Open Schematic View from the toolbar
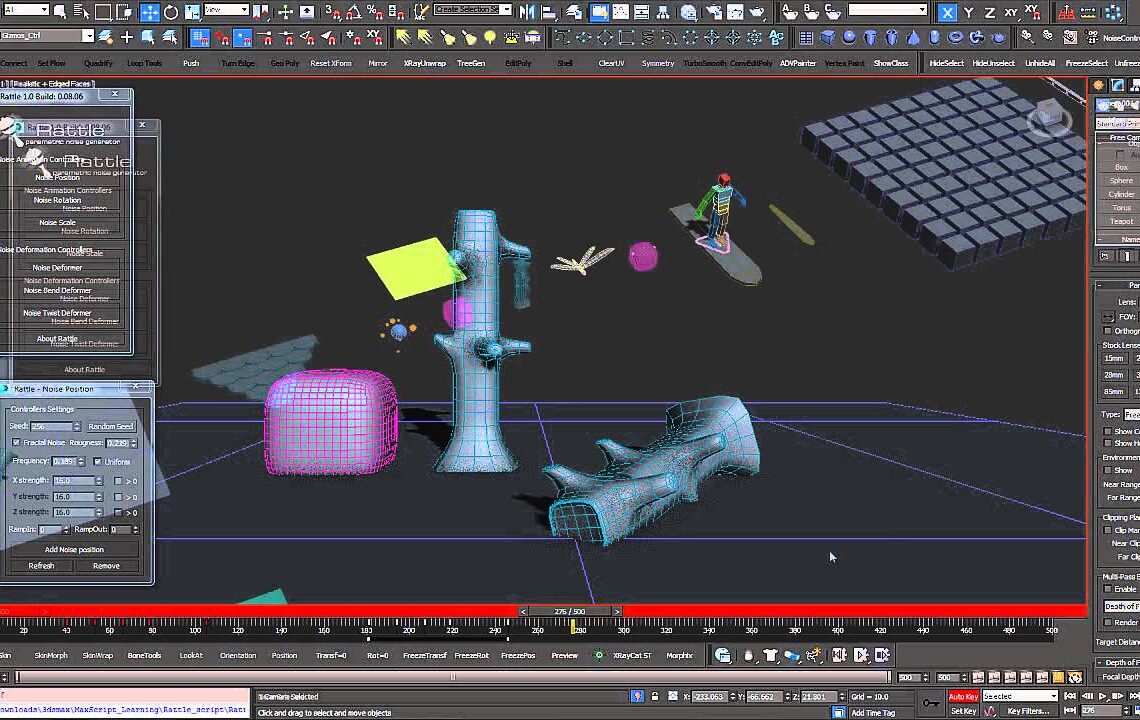Image resolution: width=1140 pixels, height=720 pixels. click(663, 12)
